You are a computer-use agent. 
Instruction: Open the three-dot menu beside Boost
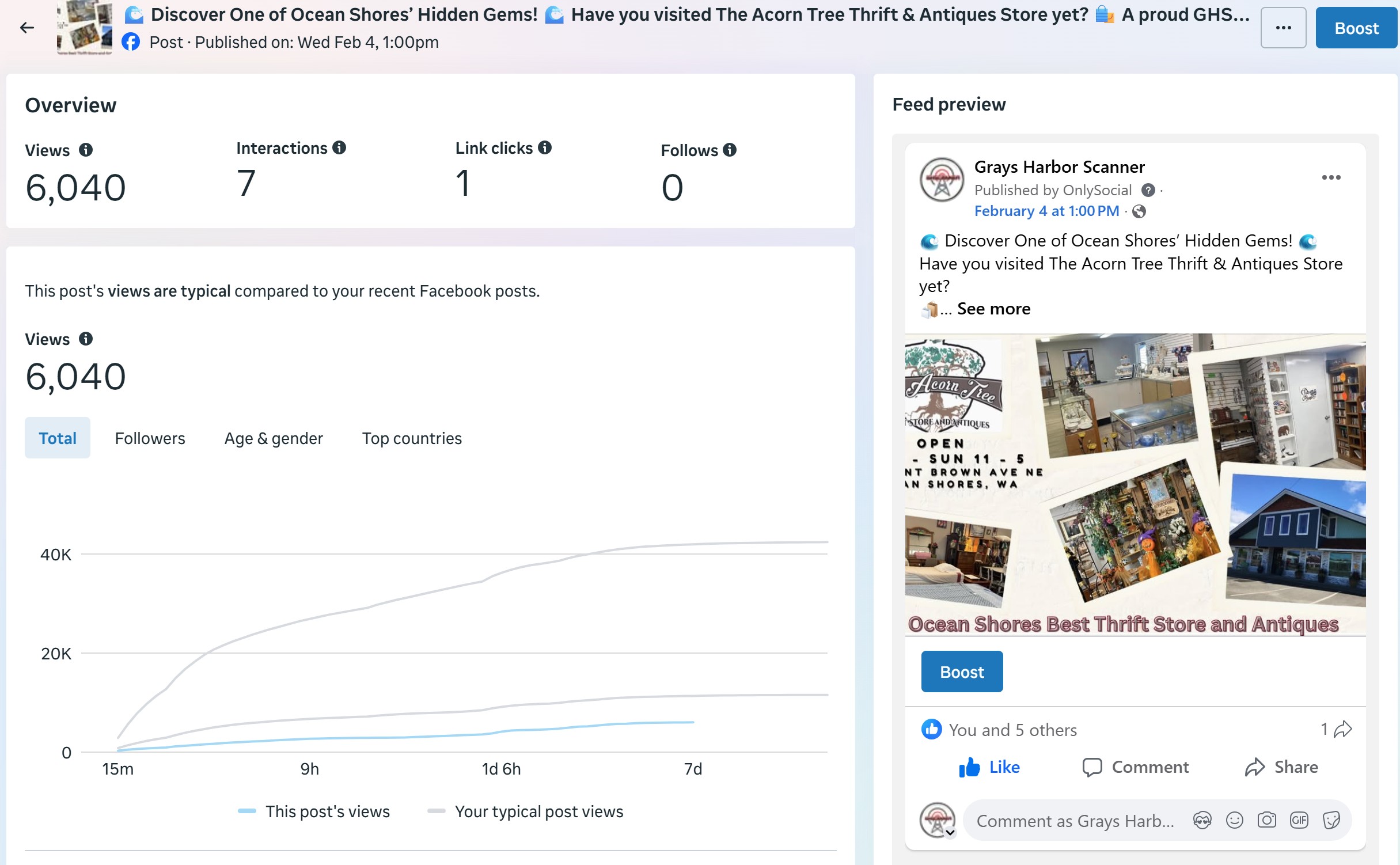point(1283,28)
